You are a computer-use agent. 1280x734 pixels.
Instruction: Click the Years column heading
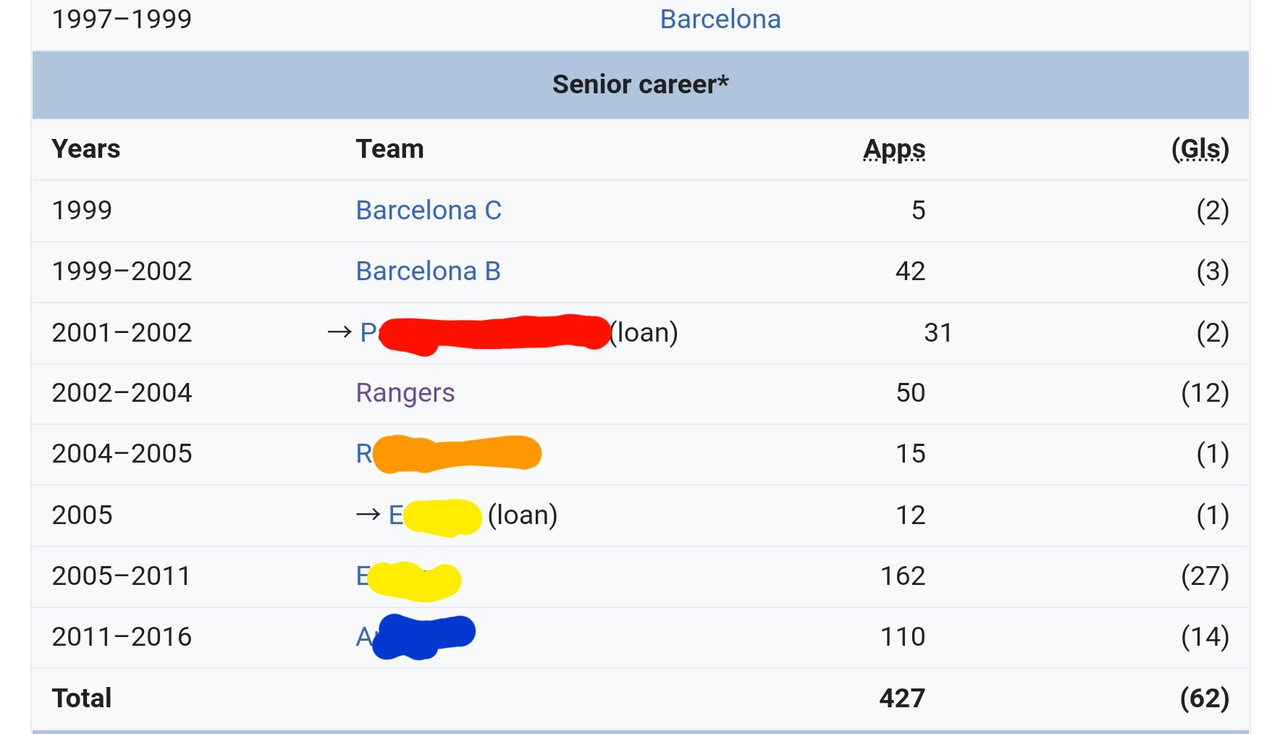click(x=86, y=149)
